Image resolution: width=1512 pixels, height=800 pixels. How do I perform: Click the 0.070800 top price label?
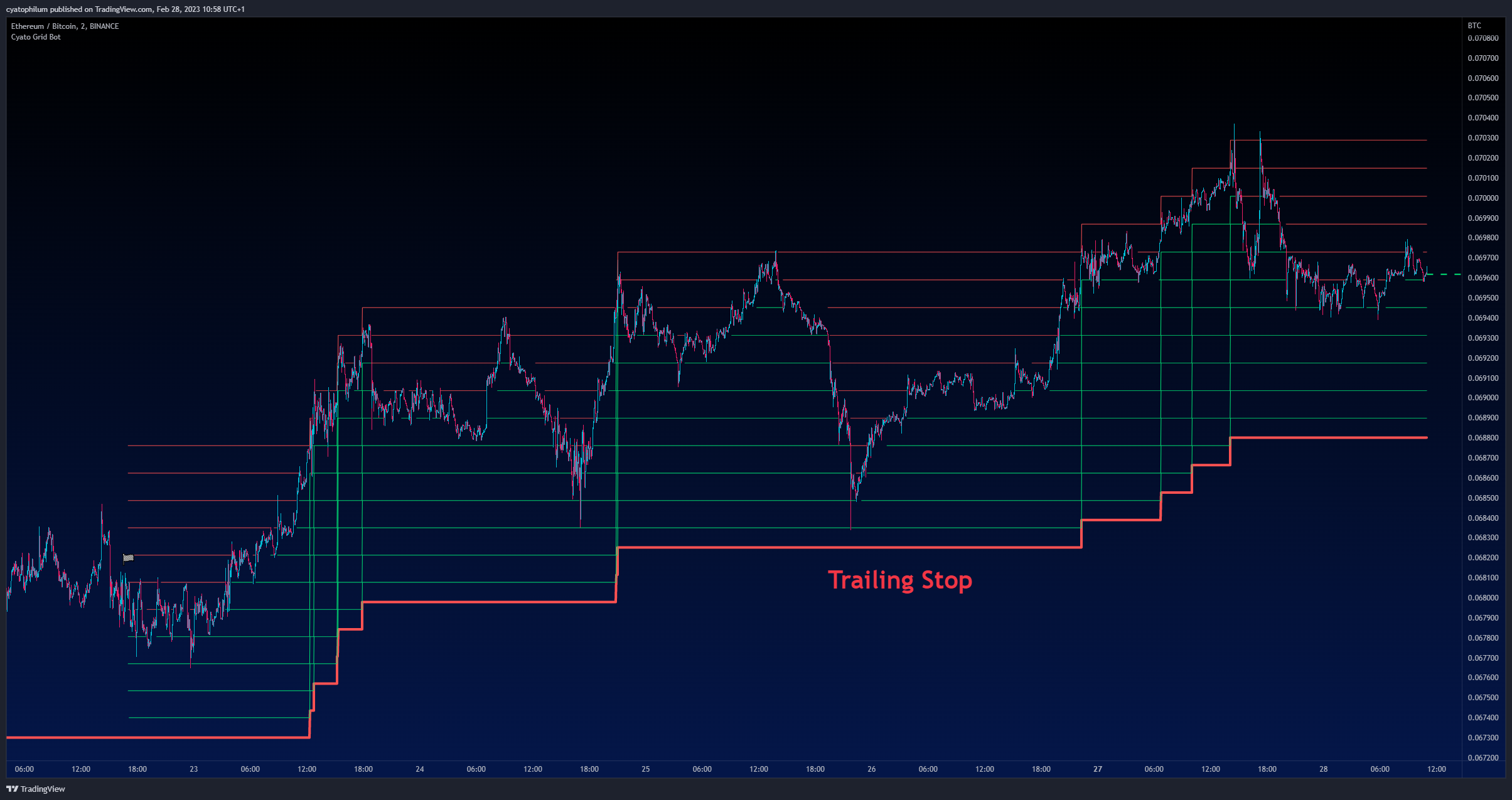point(1483,38)
